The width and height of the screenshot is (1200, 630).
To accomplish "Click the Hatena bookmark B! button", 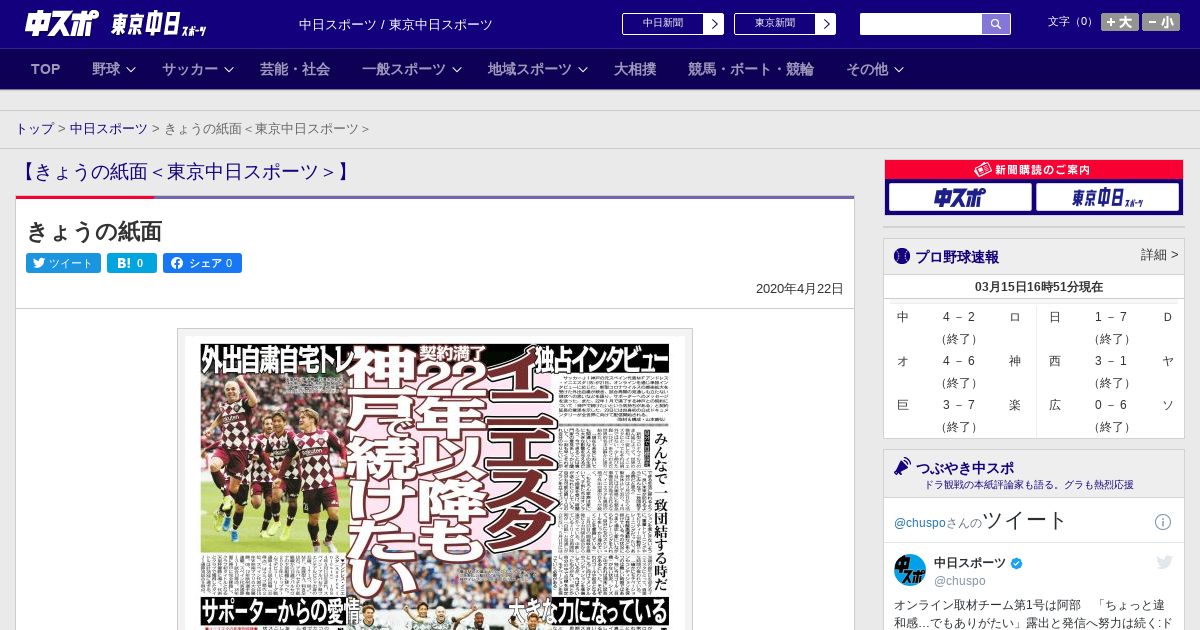I will 132,263.
